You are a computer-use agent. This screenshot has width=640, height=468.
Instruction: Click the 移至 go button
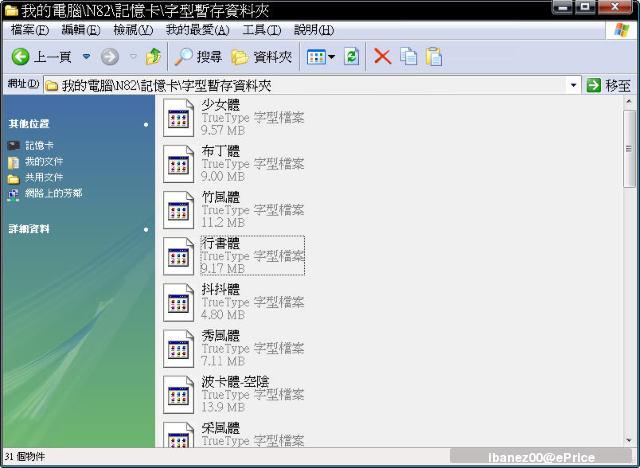click(609, 85)
